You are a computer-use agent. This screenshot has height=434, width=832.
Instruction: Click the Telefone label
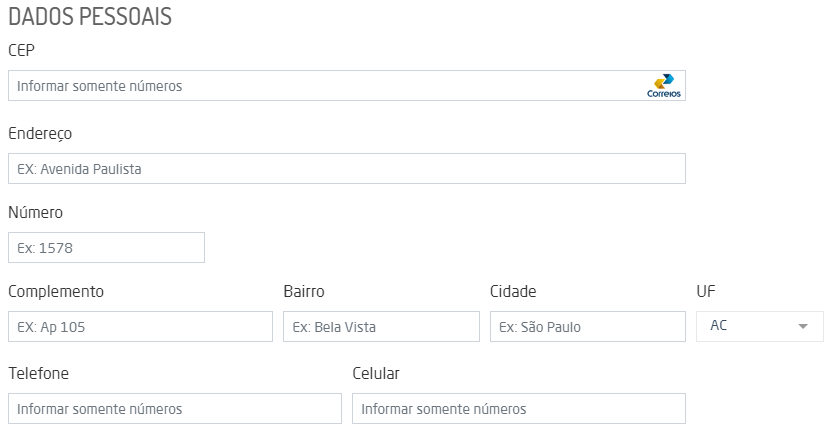pyautogui.click(x=38, y=373)
